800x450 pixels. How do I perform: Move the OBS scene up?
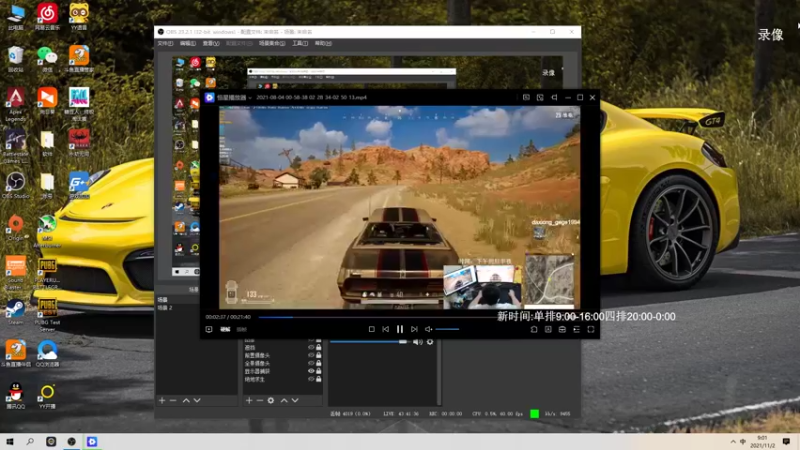click(x=186, y=401)
